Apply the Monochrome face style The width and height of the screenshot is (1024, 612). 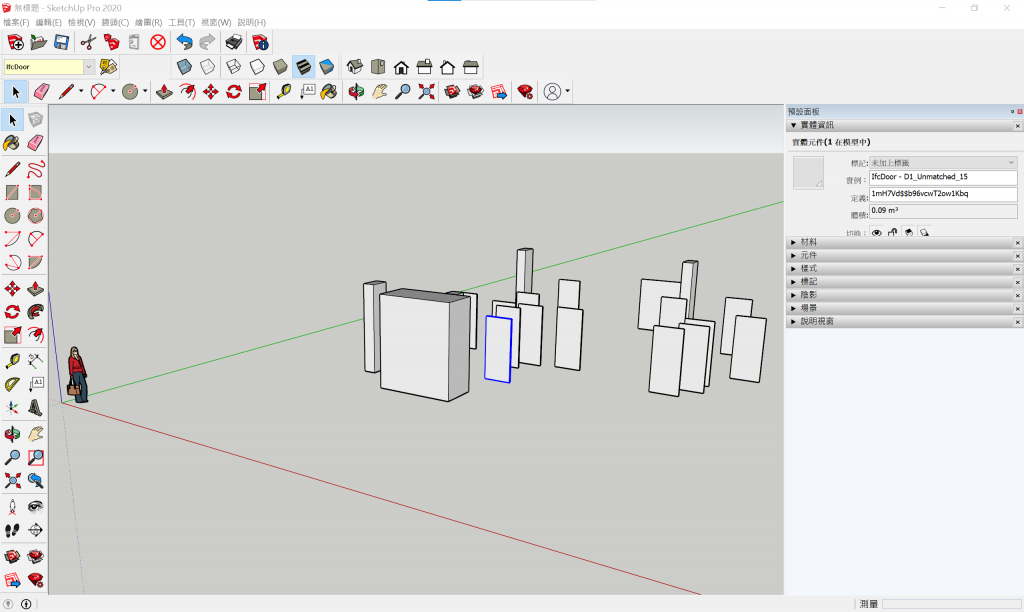[x=327, y=67]
